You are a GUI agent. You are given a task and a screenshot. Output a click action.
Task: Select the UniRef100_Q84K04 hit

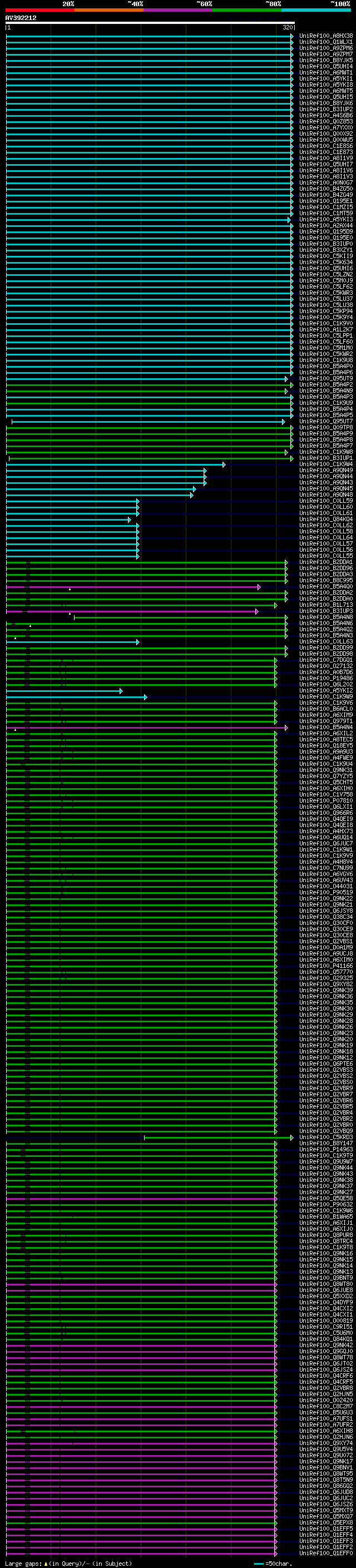coord(325,519)
